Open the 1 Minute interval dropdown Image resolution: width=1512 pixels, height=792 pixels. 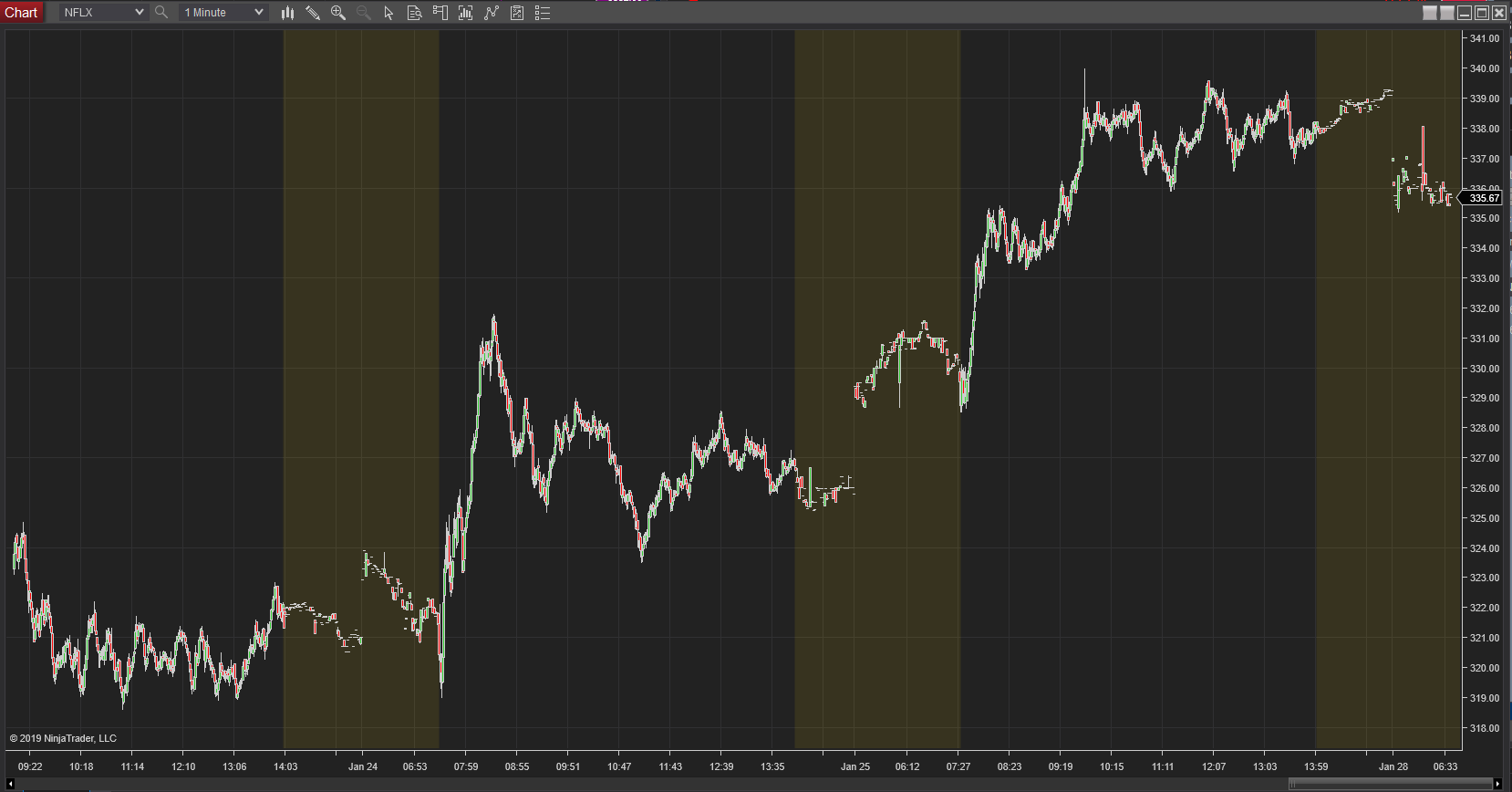[x=223, y=13]
